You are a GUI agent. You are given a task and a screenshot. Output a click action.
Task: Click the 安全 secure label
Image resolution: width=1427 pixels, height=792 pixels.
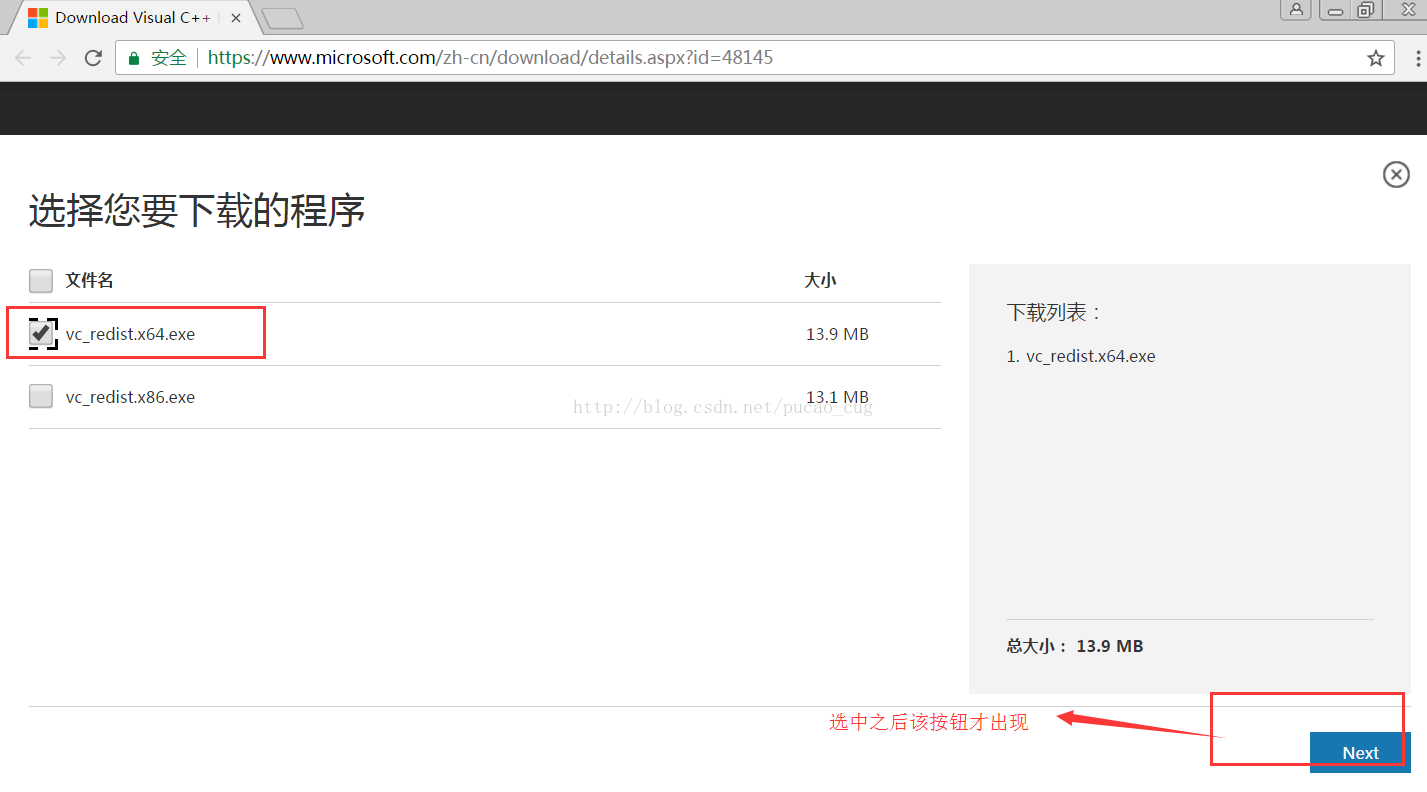click(x=169, y=58)
